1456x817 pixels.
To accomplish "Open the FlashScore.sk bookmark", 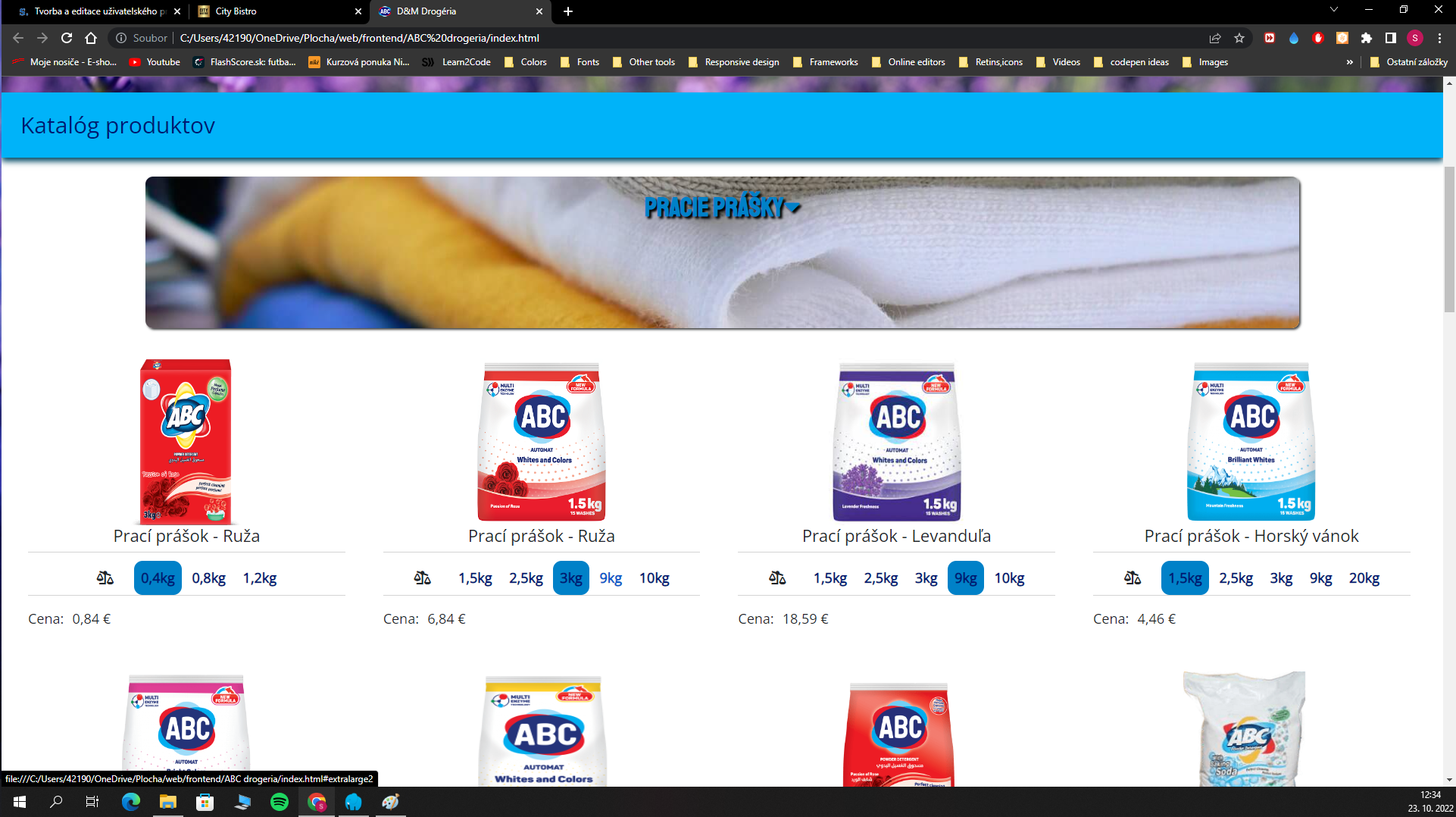I will [x=245, y=62].
